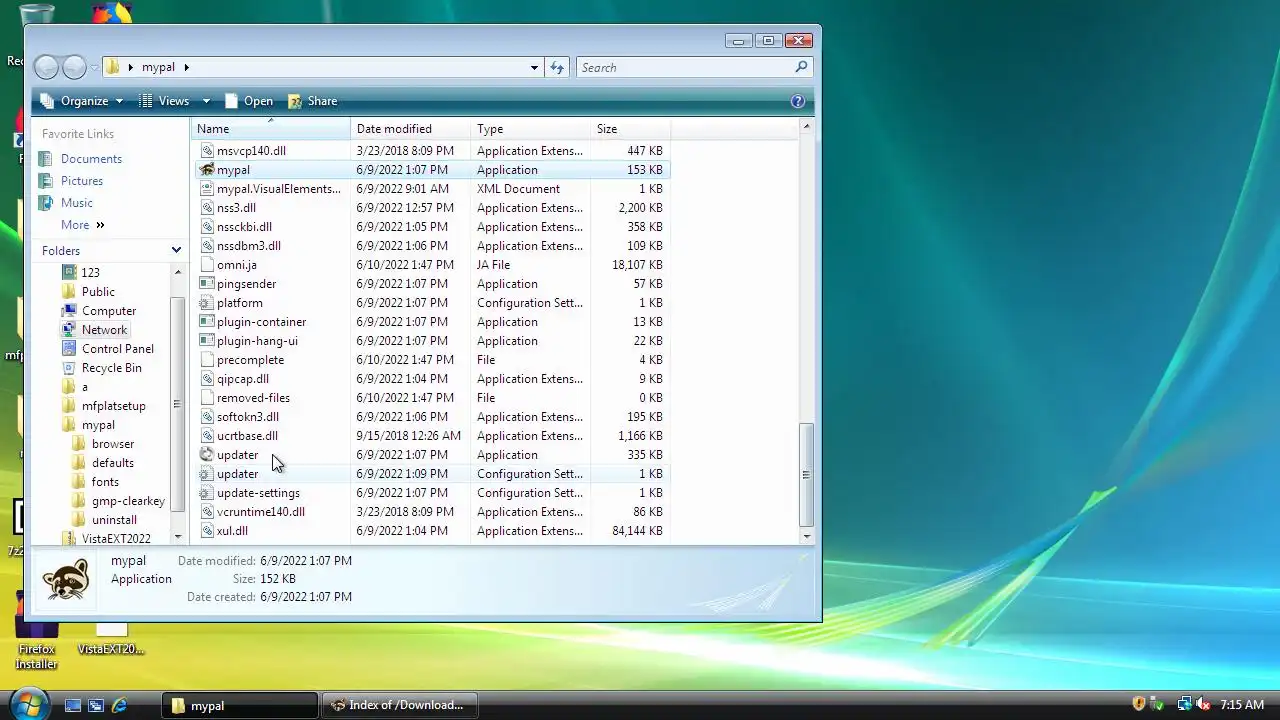Sort by the Type column header

(531, 129)
